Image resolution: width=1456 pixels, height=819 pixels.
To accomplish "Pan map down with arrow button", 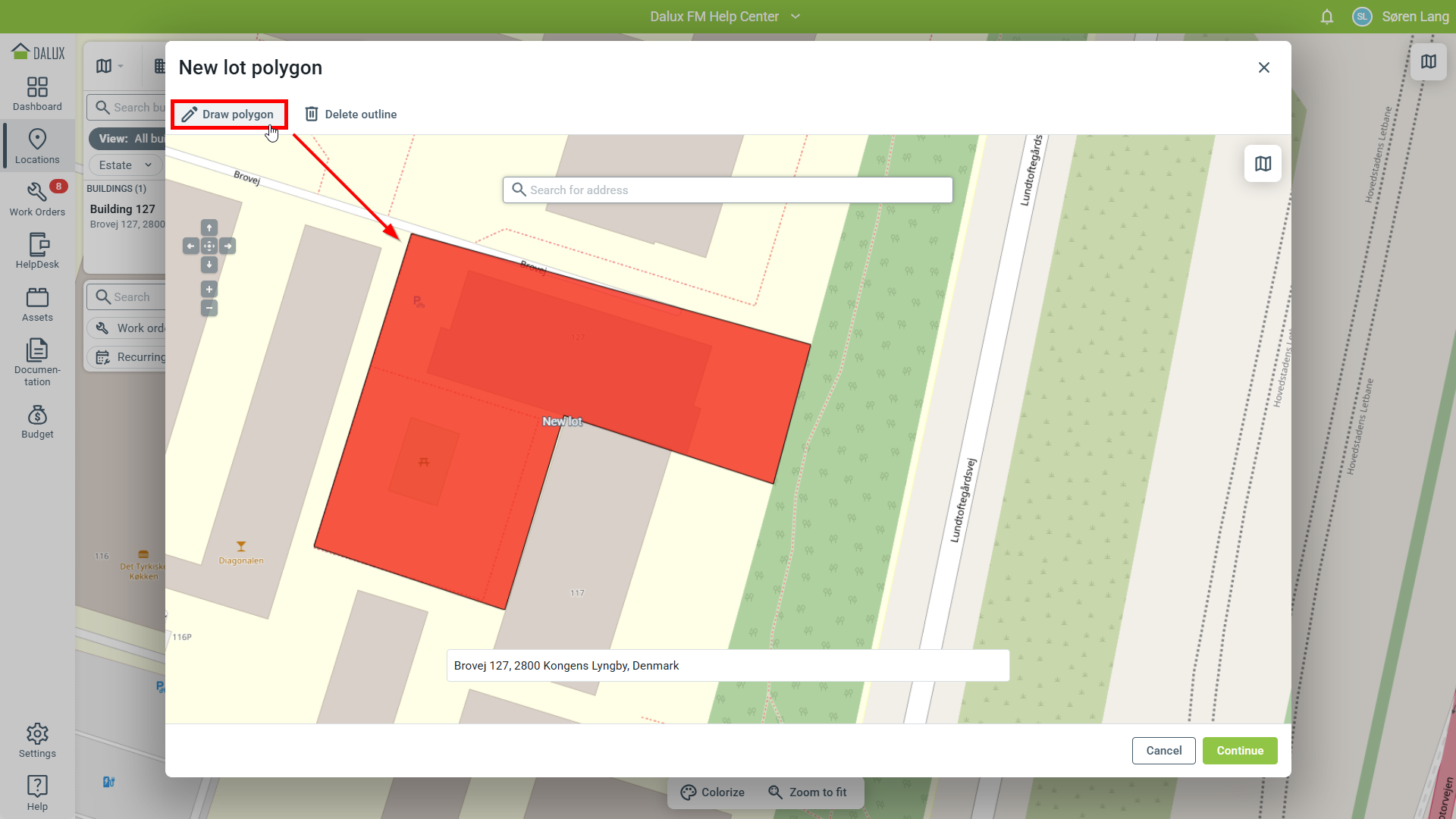I will pos(209,265).
